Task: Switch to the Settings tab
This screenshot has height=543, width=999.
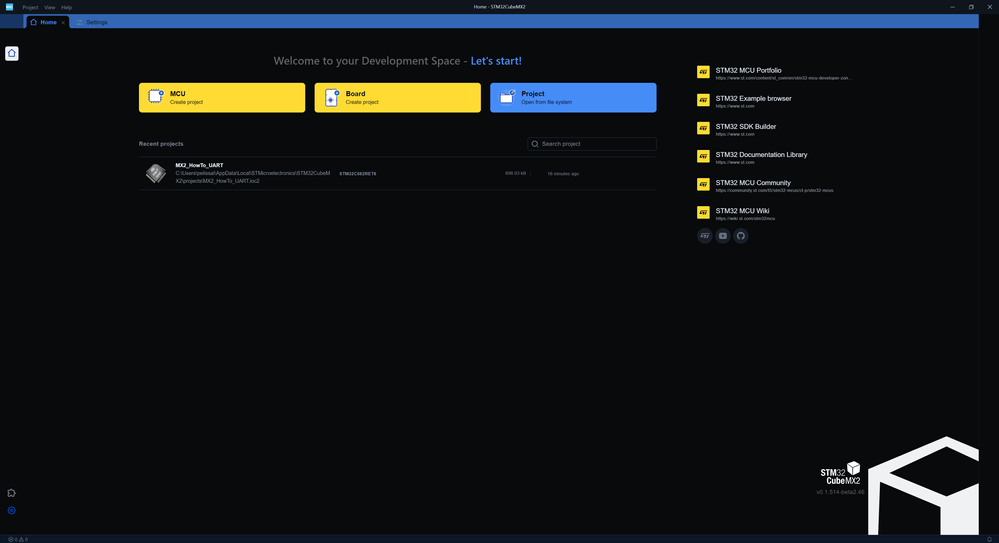Action: click(x=92, y=22)
